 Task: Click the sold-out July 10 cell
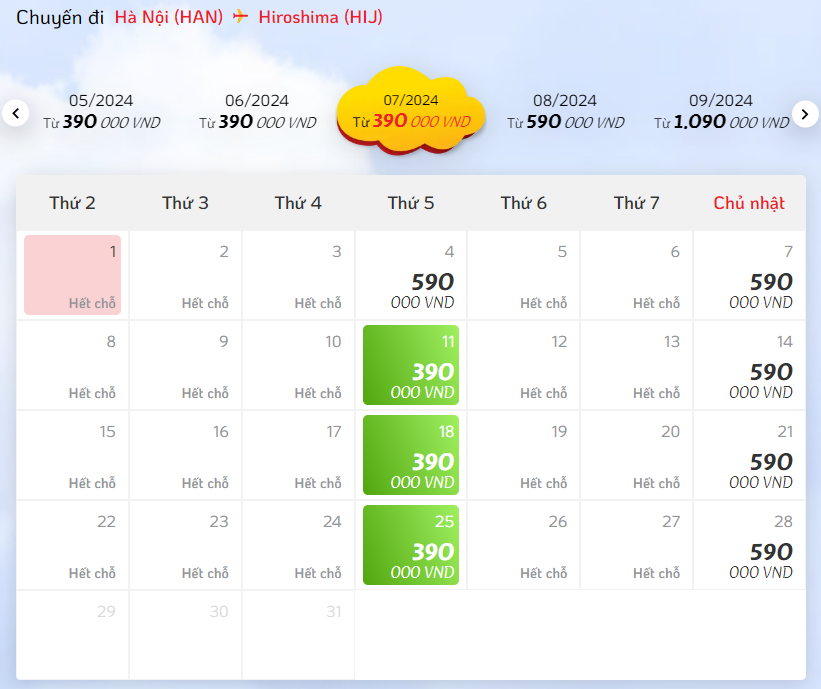(298, 365)
